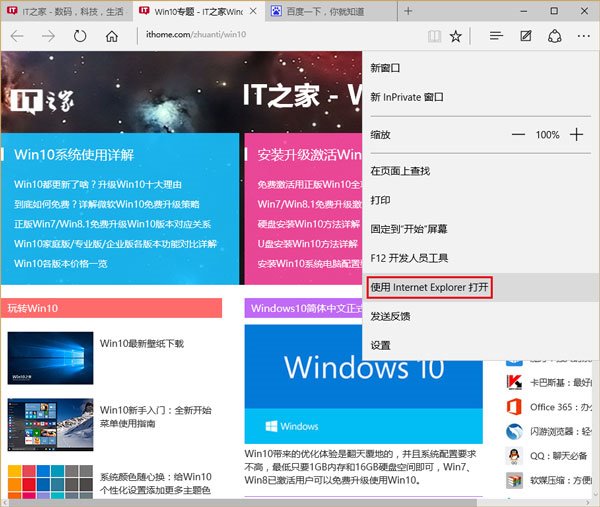Make a Web Note

[x=525, y=36]
